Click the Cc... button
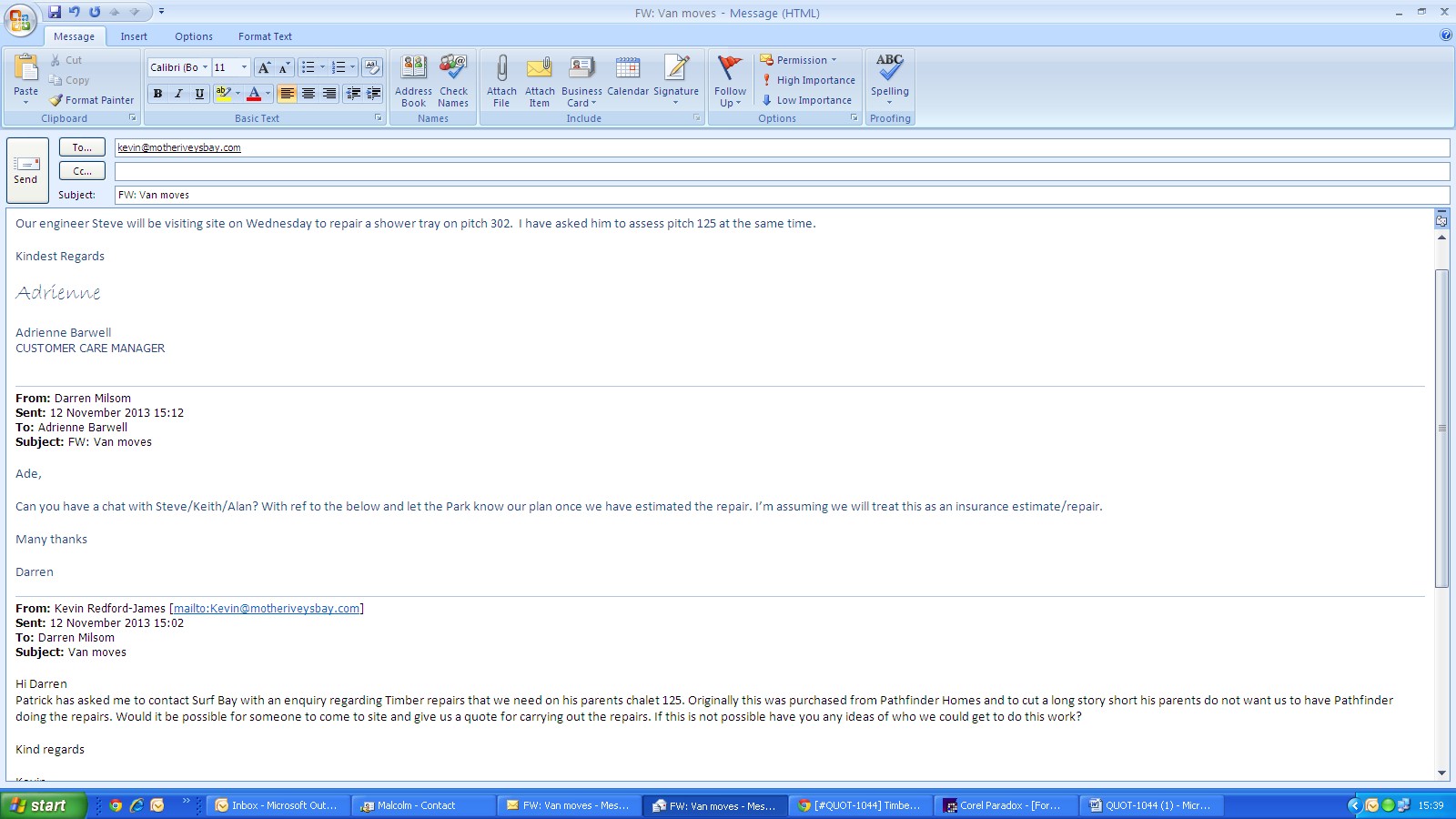This screenshot has height=819, width=1456. coord(82,171)
